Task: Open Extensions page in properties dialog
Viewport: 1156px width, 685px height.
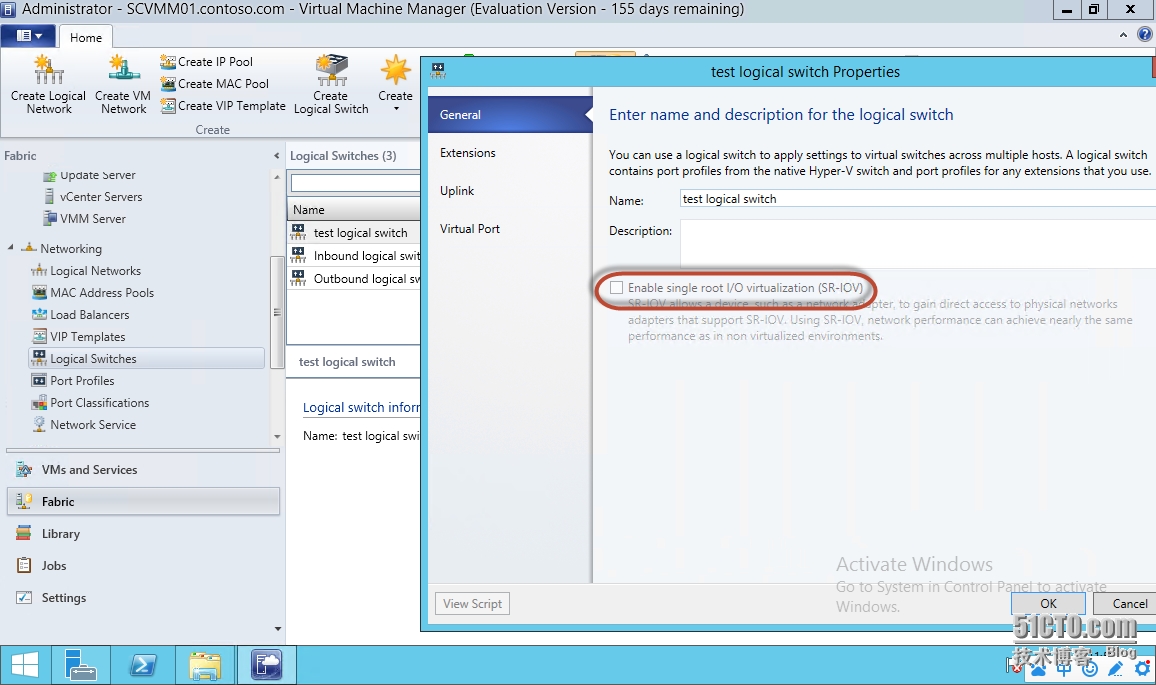Action: point(510,153)
